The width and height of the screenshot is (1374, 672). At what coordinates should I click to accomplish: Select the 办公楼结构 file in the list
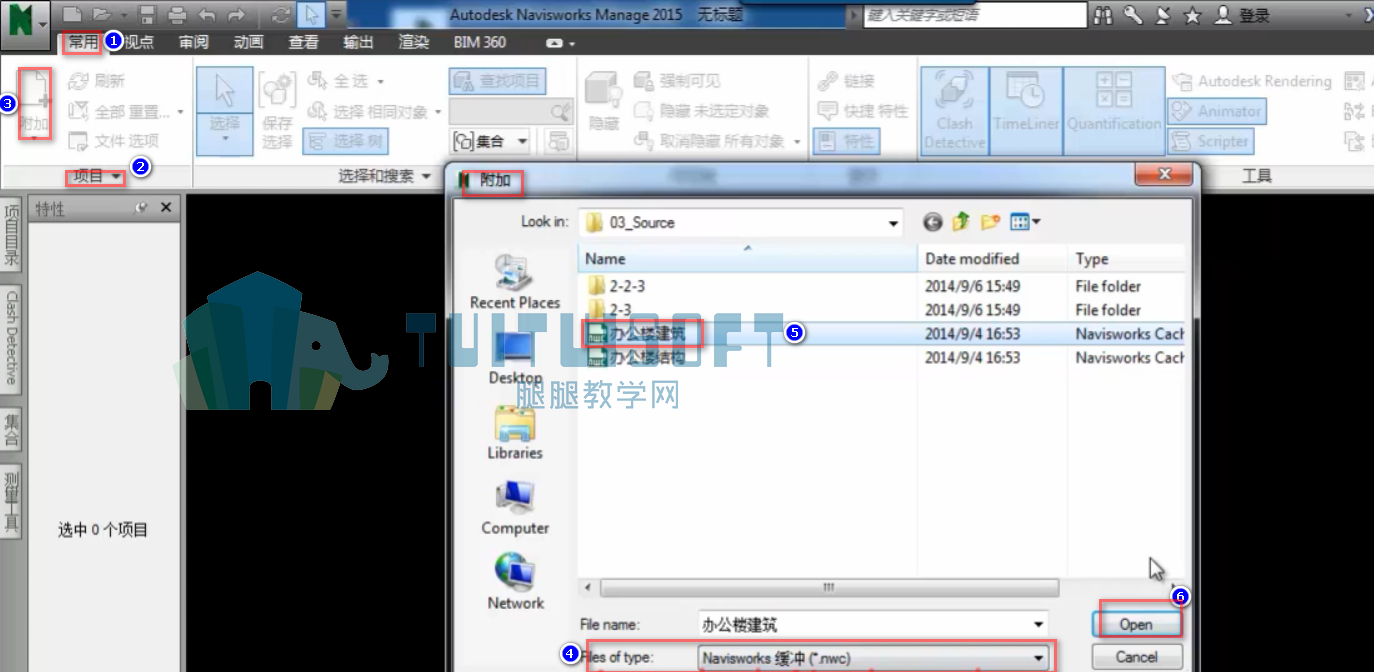tap(645, 357)
